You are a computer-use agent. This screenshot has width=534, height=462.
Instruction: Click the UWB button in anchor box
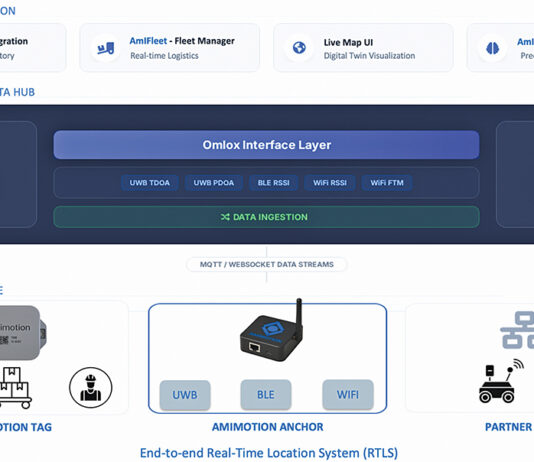point(185,395)
